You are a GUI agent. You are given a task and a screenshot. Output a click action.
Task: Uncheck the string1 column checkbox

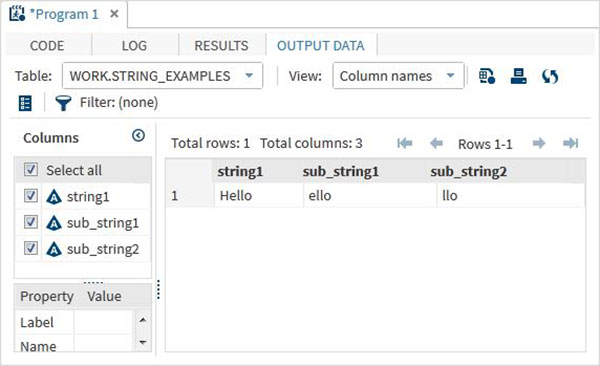click(x=31, y=196)
